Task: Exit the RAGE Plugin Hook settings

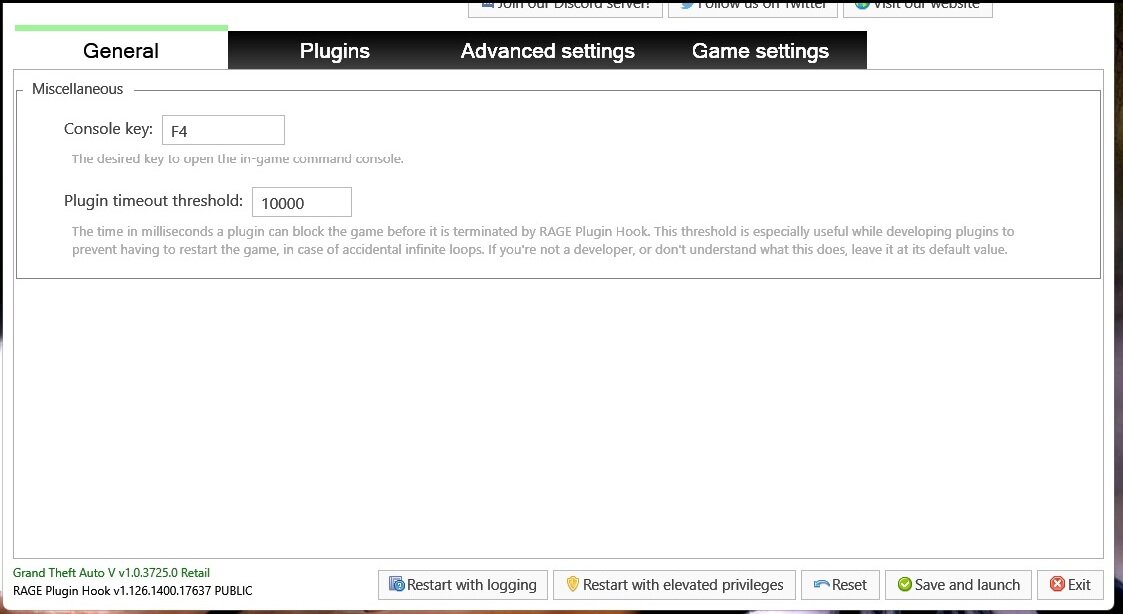Action: click(x=1070, y=585)
